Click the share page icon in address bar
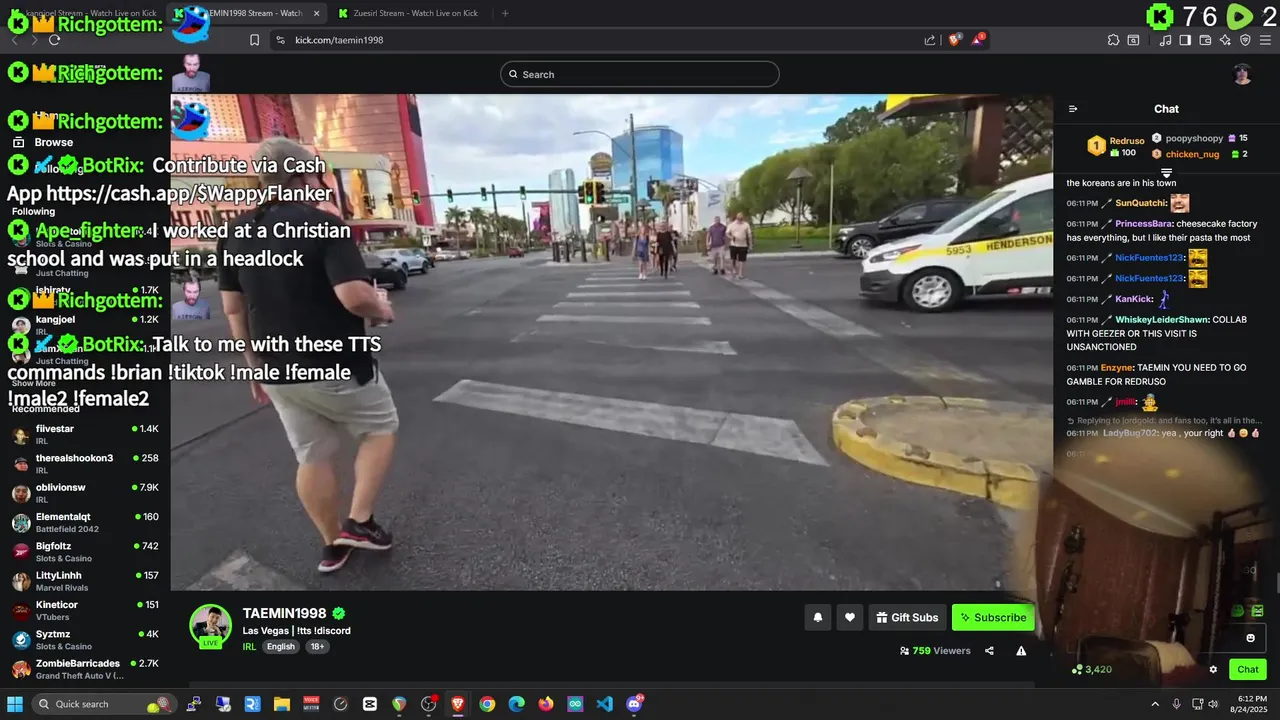 930,40
